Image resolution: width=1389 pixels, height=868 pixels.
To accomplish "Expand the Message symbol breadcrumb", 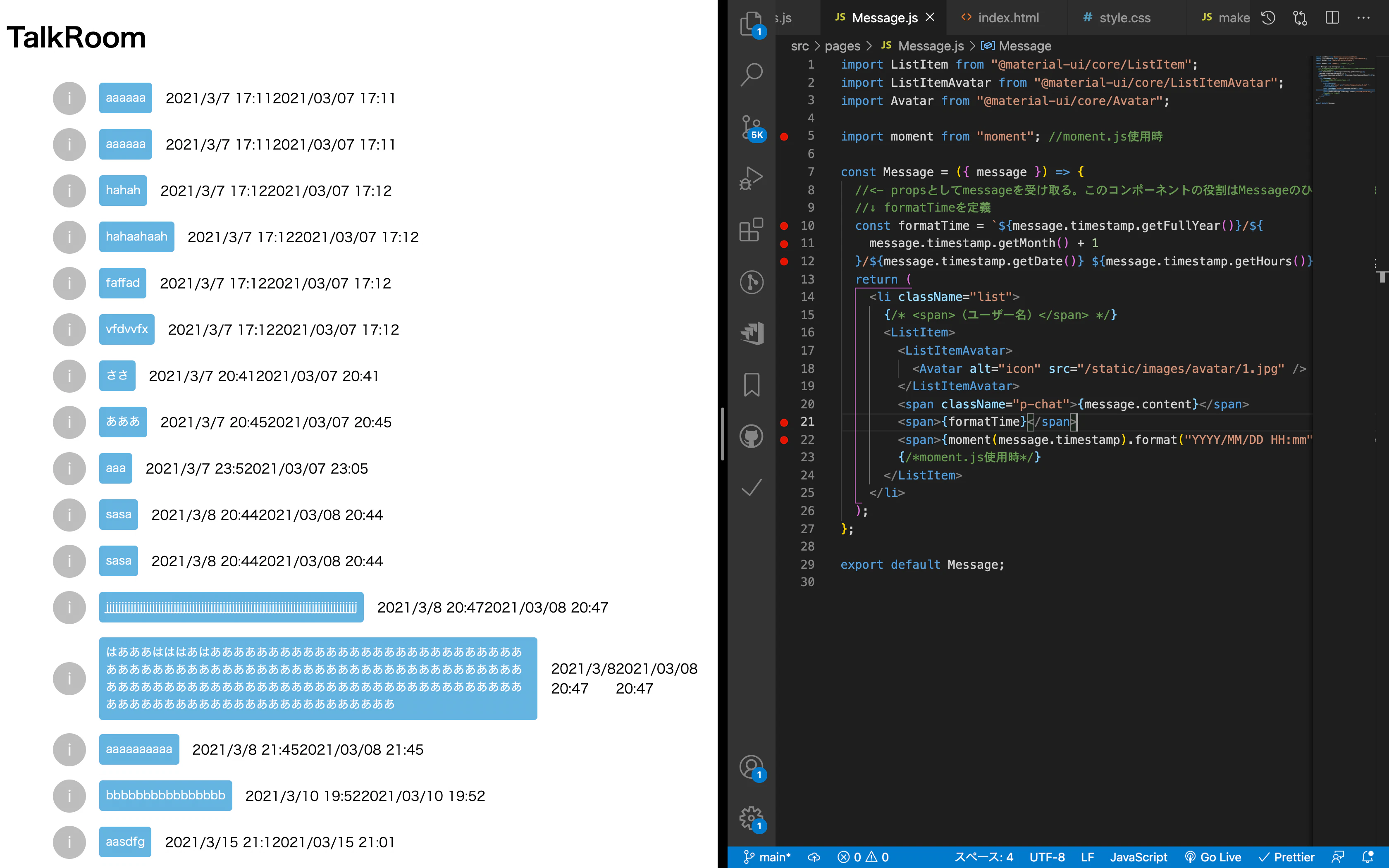I will [x=1017, y=46].
